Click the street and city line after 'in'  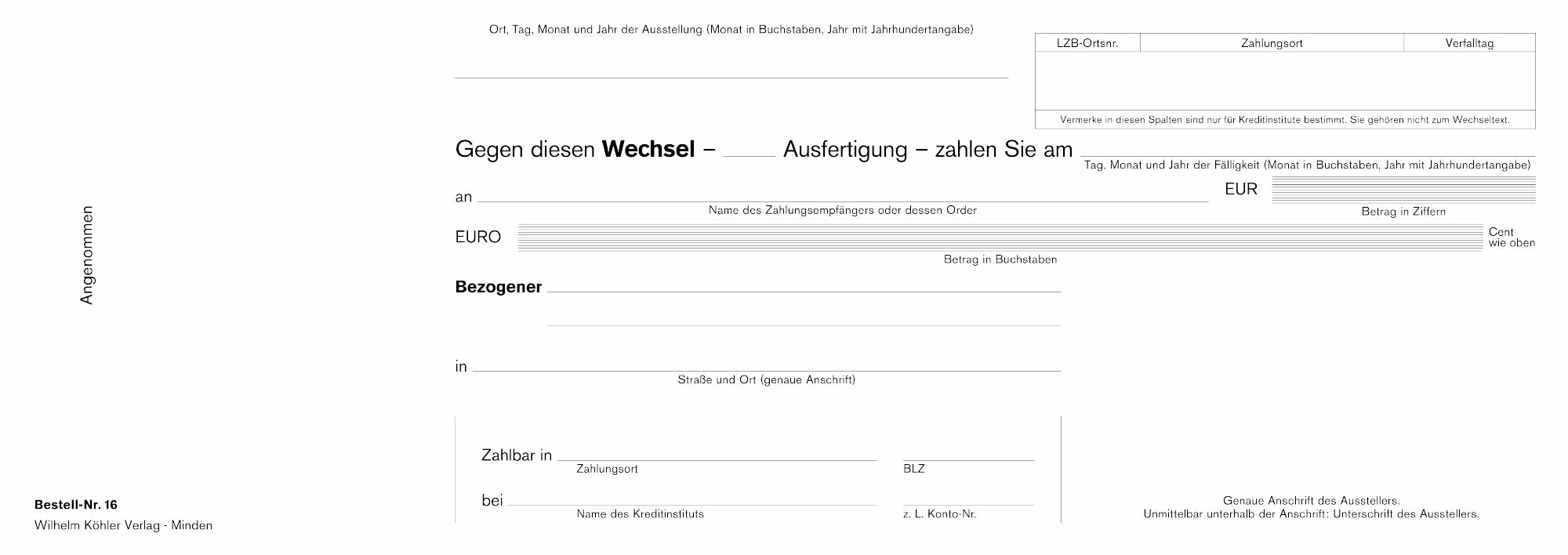(767, 370)
